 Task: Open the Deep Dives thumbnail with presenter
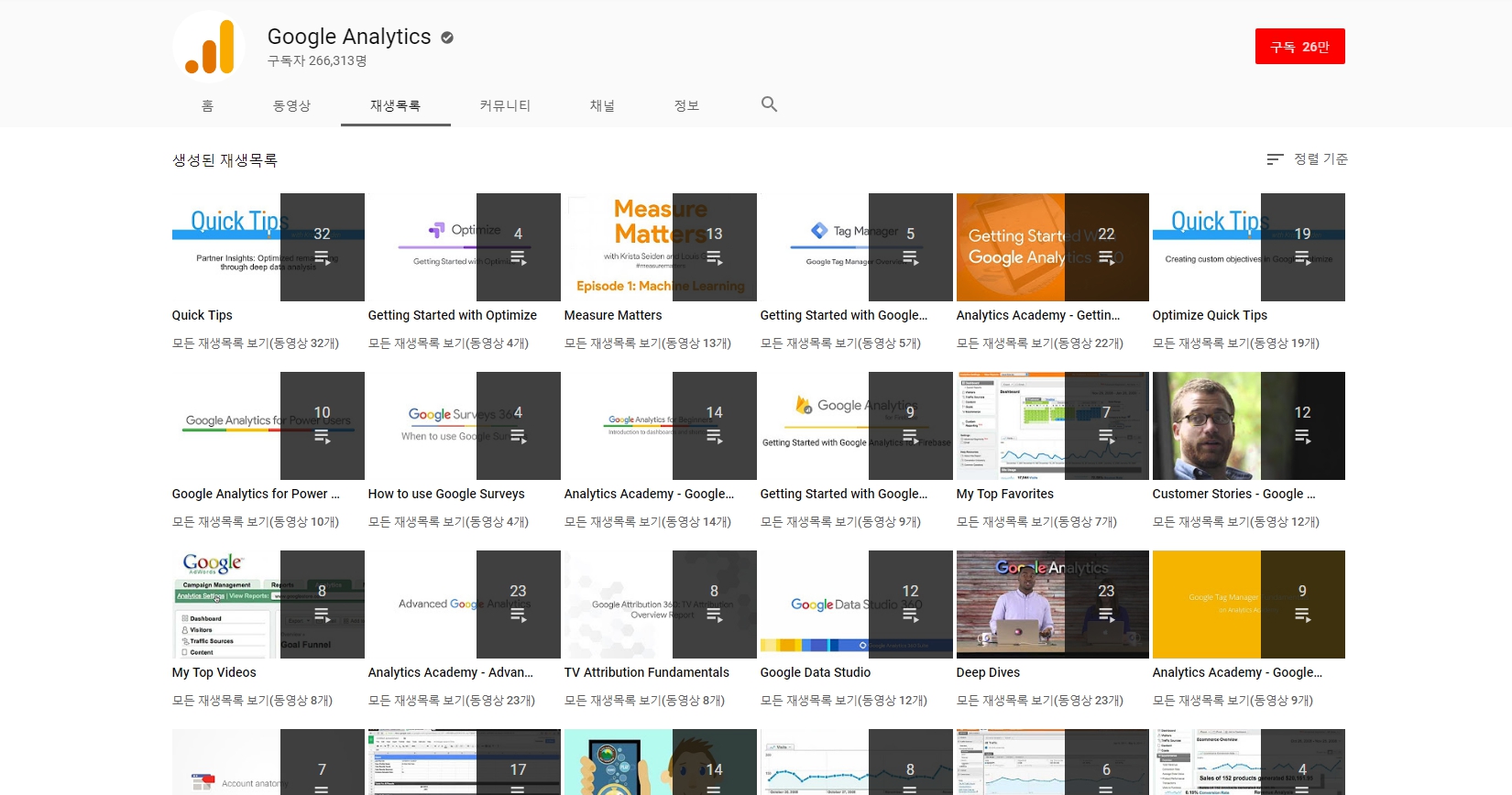(1053, 604)
